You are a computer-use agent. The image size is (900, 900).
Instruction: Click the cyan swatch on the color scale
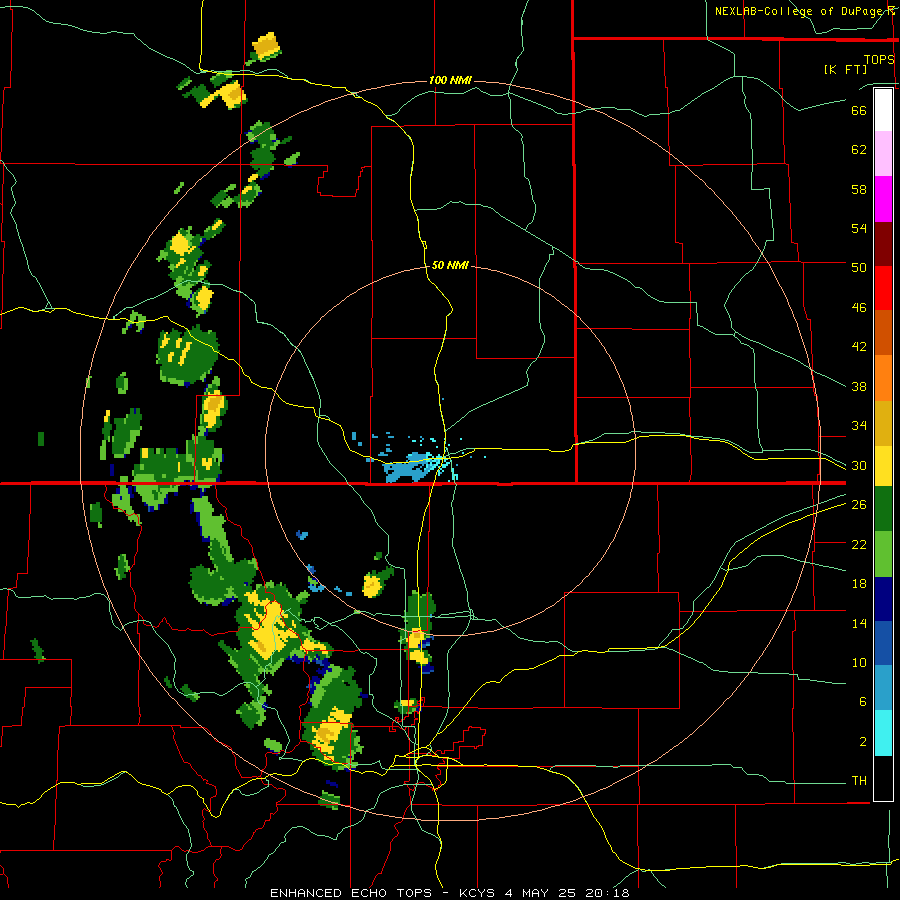[883, 733]
